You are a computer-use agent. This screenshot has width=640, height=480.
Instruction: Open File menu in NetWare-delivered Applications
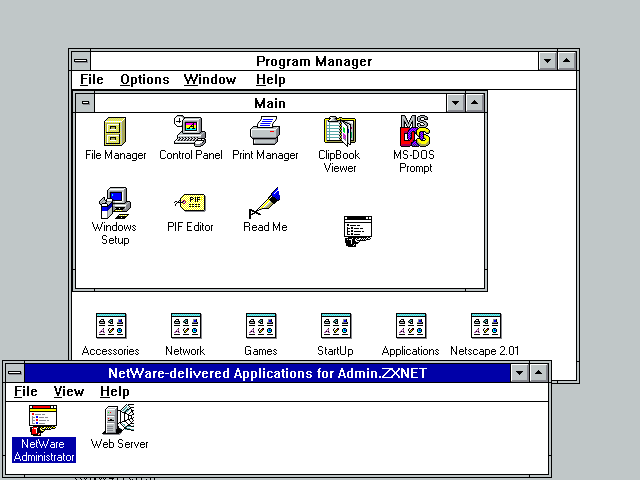click(x=25, y=391)
